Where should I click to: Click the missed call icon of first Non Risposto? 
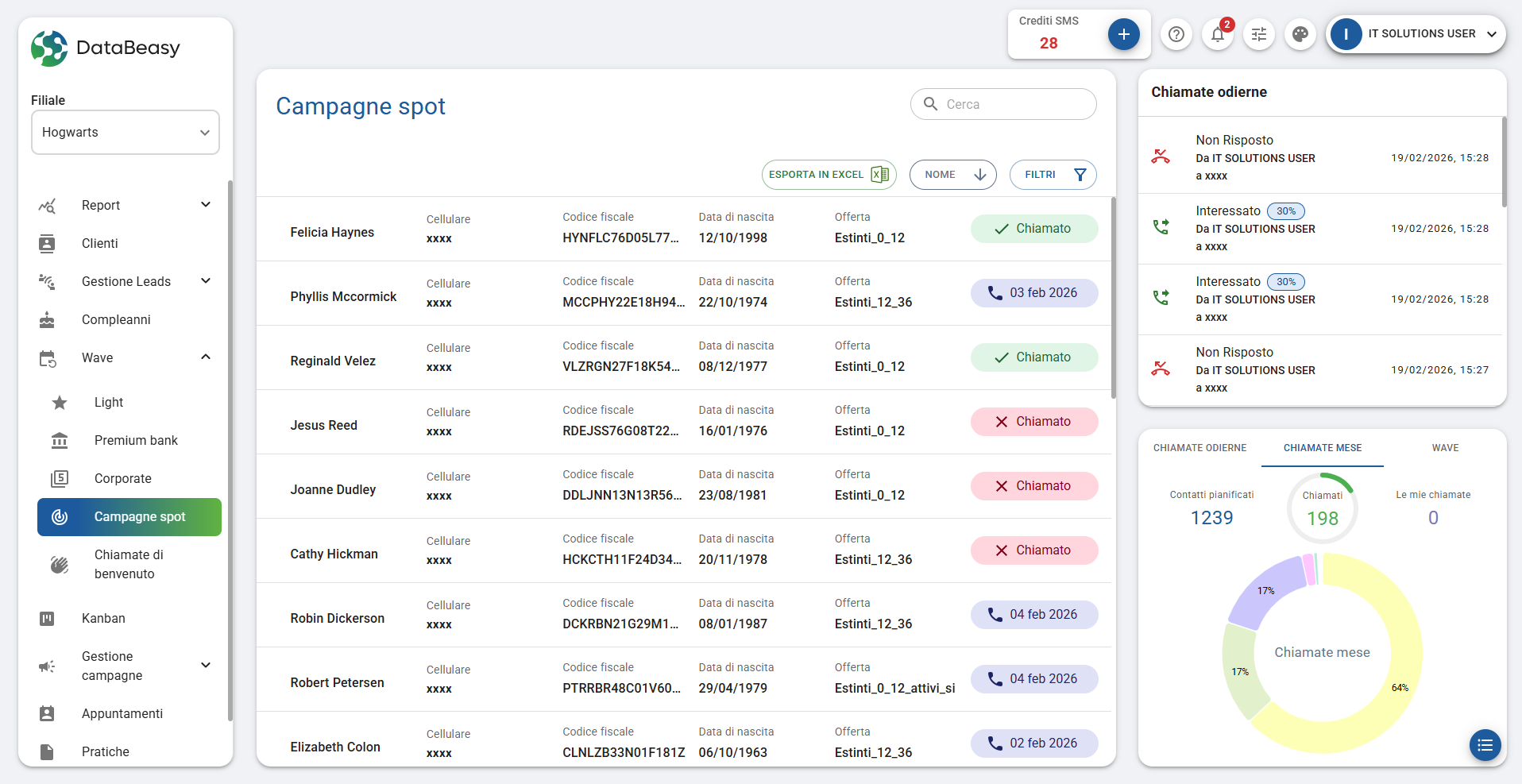[x=1161, y=156]
